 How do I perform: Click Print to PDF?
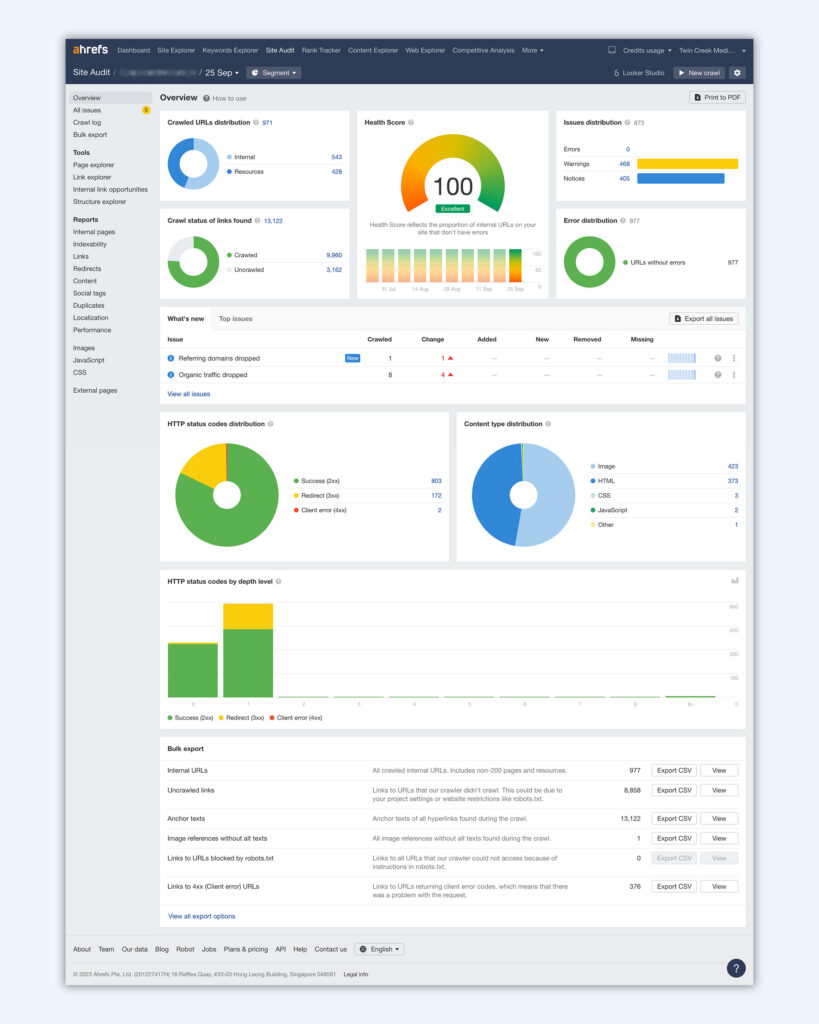coord(717,97)
